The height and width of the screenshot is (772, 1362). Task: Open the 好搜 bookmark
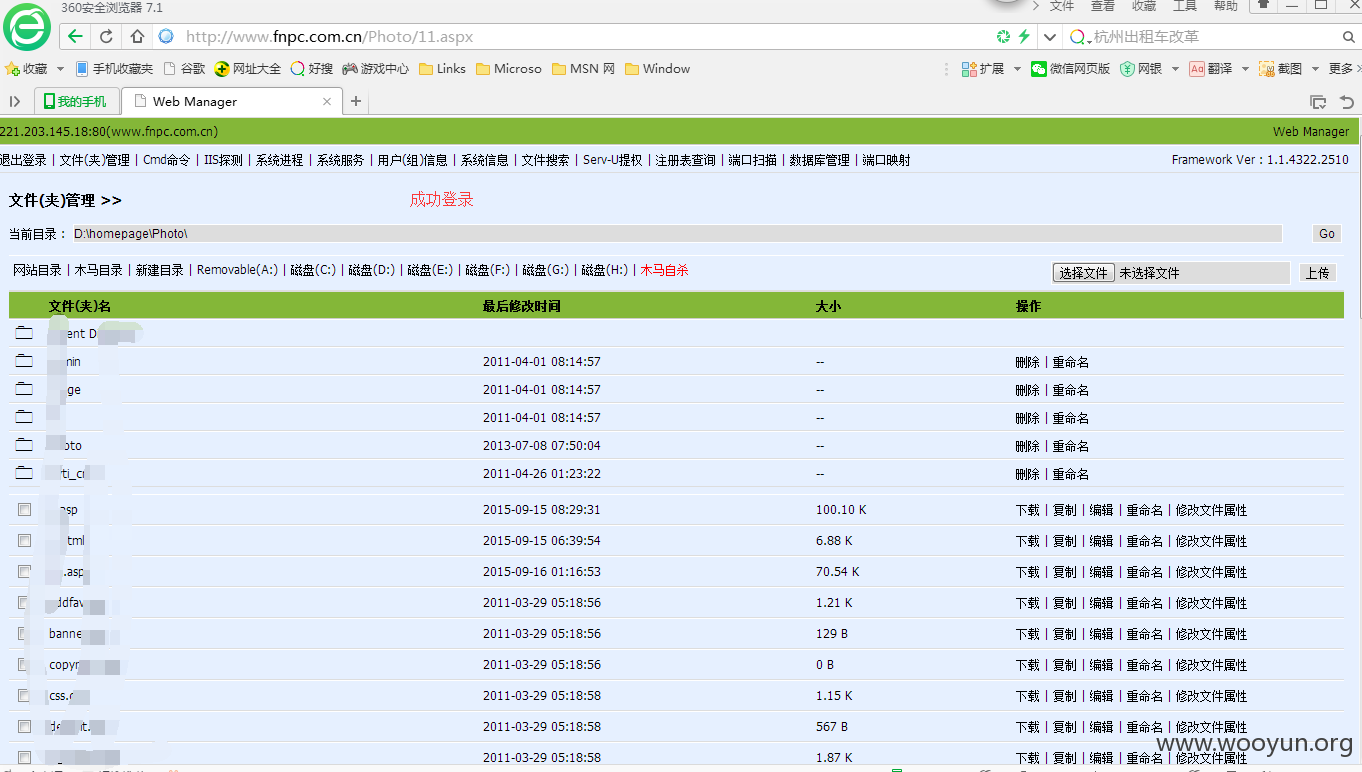click(312, 69)
